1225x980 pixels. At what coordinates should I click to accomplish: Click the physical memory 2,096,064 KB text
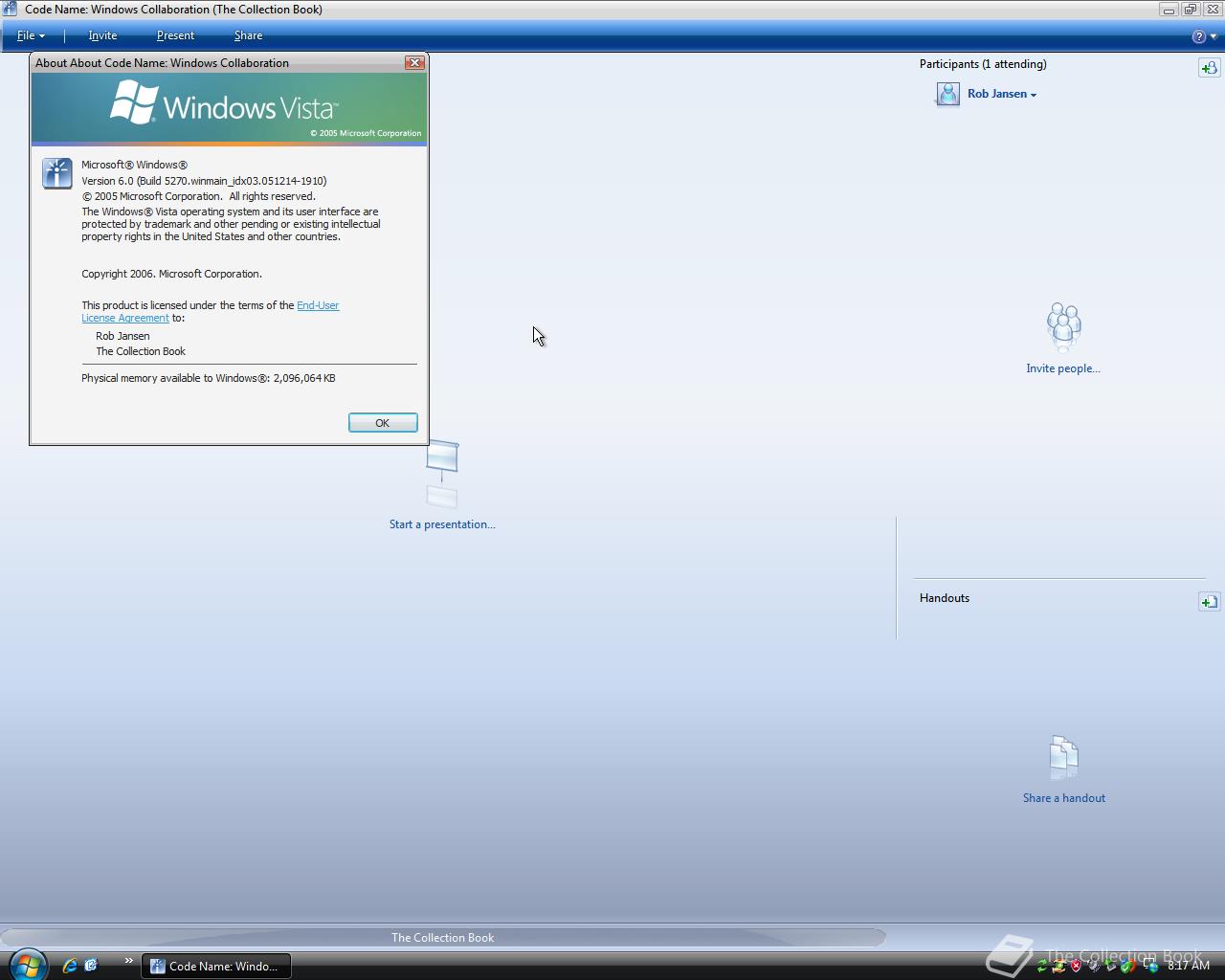click(209, 378)
